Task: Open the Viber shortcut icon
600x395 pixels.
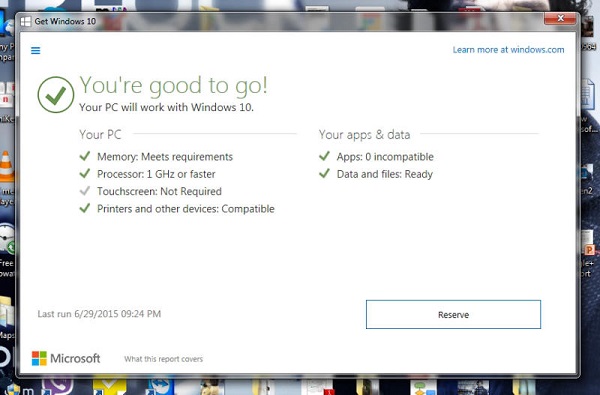Action: coord(57,386)
